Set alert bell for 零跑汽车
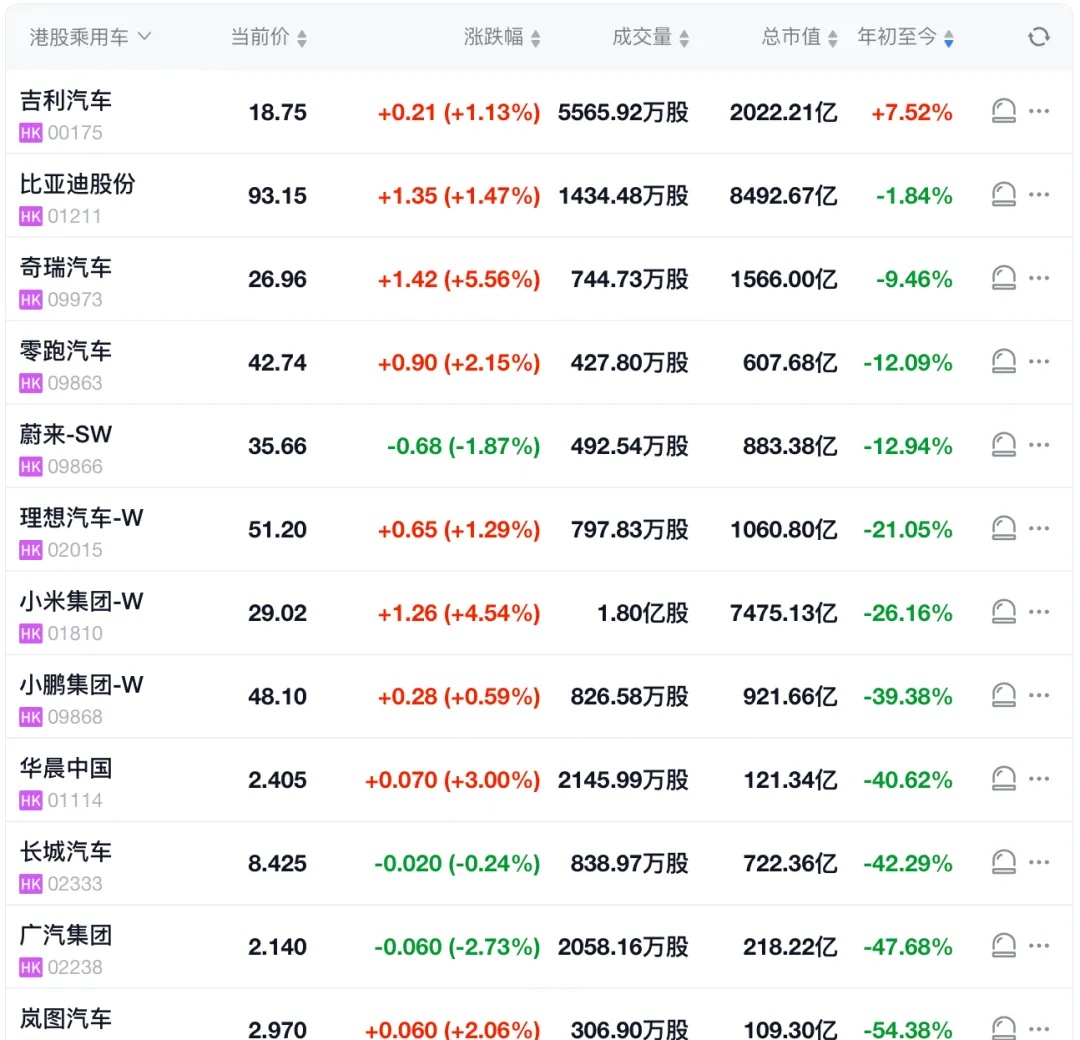1080x1040 pixels. [x=1004, y=362]
